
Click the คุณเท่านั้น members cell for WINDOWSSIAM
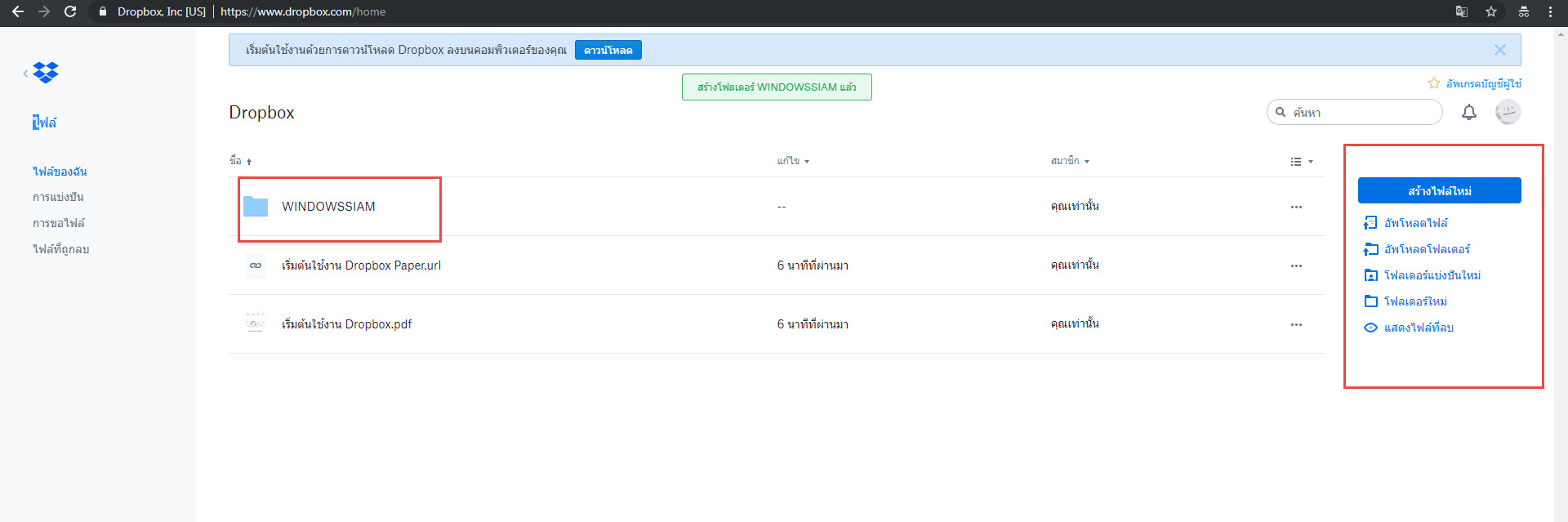(x=1075, y=207)
